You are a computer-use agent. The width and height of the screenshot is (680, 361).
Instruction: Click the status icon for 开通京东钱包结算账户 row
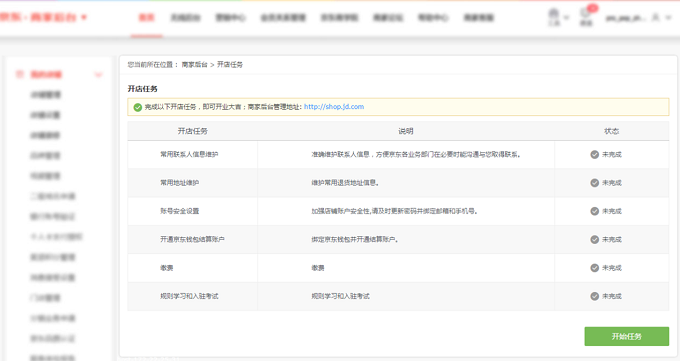[595, 240]
